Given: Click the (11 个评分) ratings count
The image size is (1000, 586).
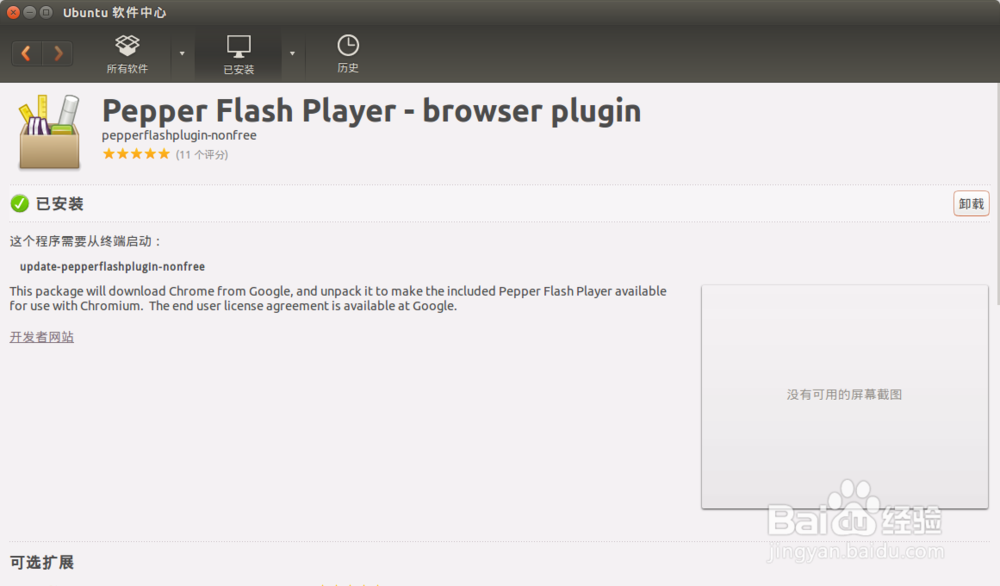Looking at the screenshot, I should click(202, 154).
